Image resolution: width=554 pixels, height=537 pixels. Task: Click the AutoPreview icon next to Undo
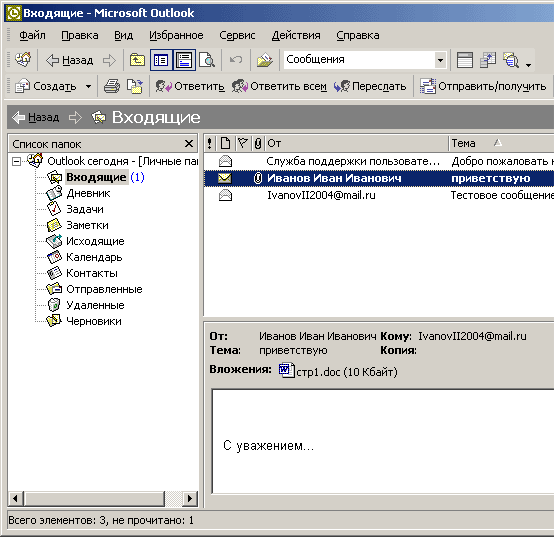click(x=265, y=60)
